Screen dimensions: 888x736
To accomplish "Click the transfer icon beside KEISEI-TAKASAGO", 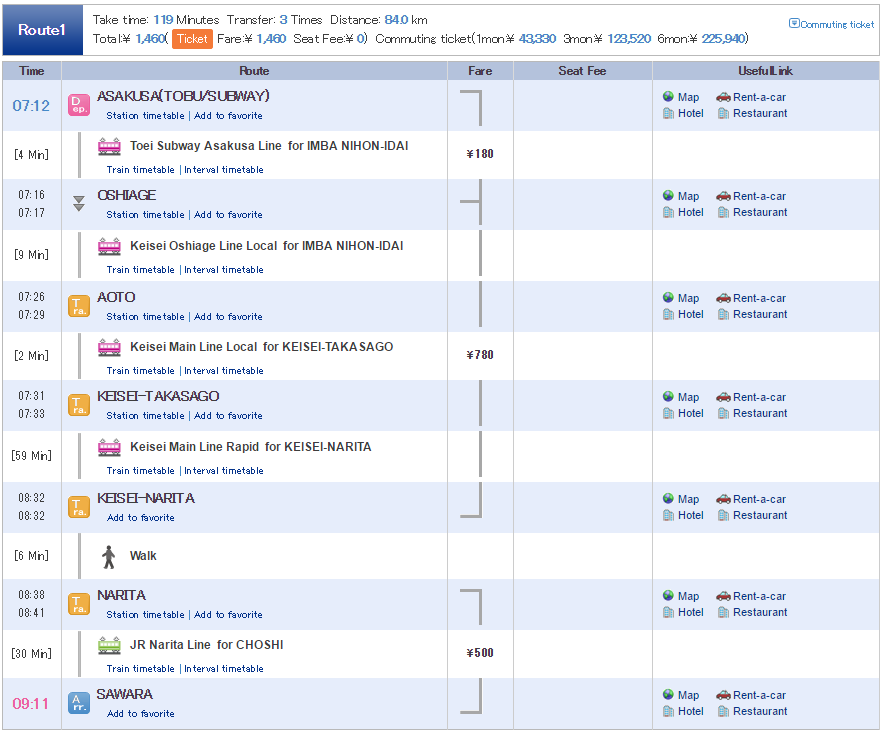I will tap(79, 405).
